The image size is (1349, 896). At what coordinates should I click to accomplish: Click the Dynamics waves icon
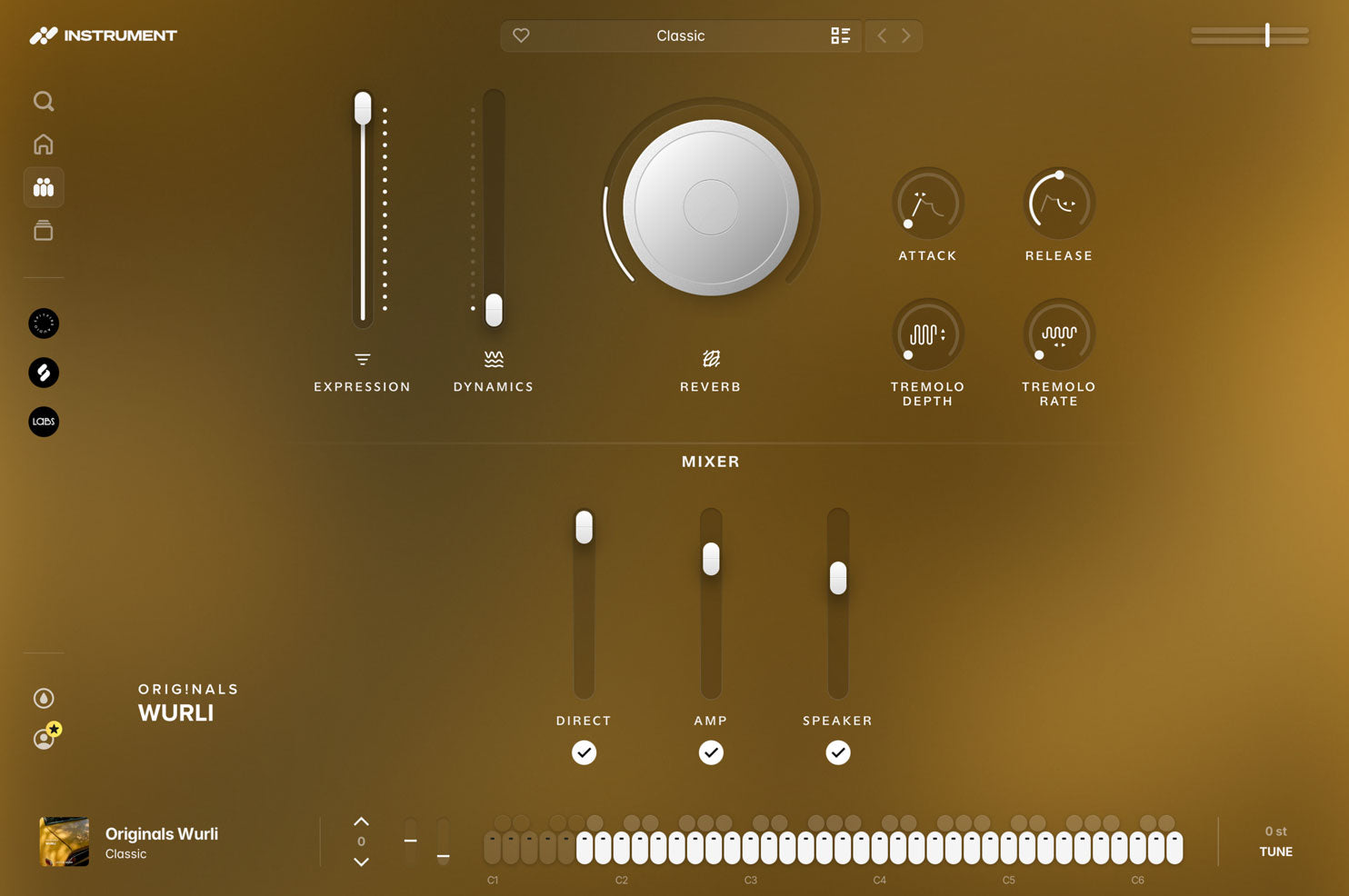click(x=494, y=359)
